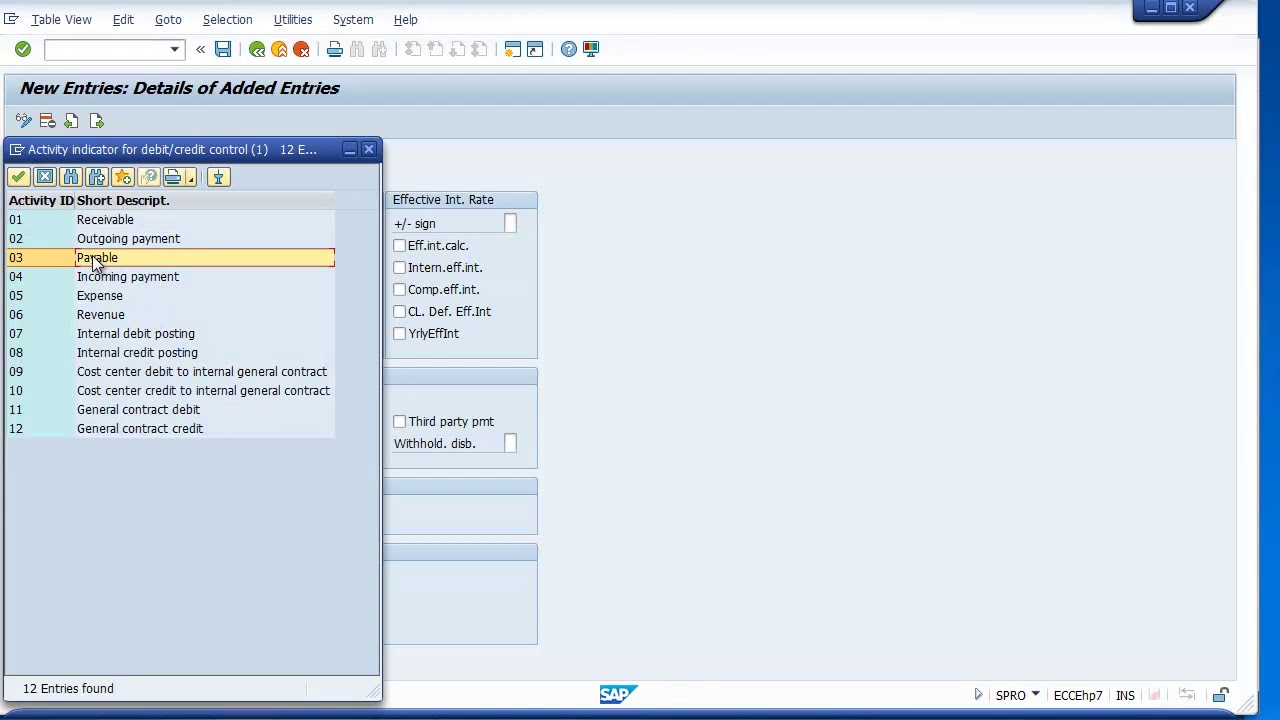Open the Selection menu
Viewport: 1280px width, 720px height.
[x=227, y=19]
